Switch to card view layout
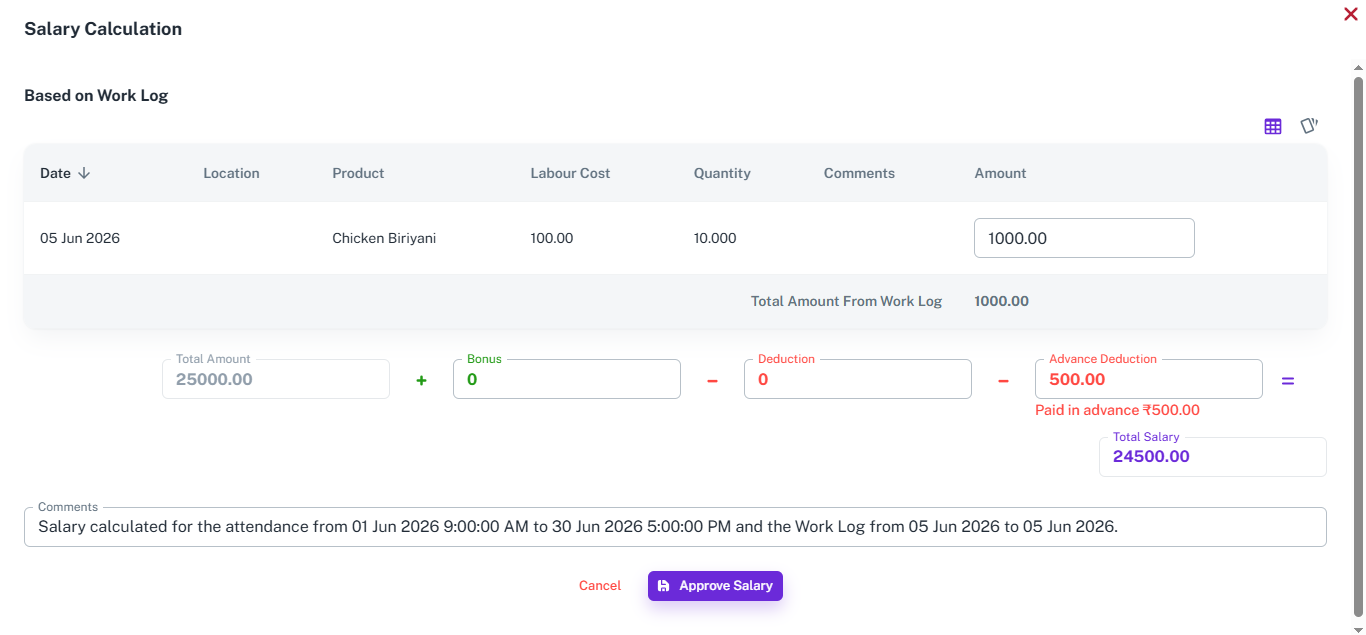 [1309, 126]
